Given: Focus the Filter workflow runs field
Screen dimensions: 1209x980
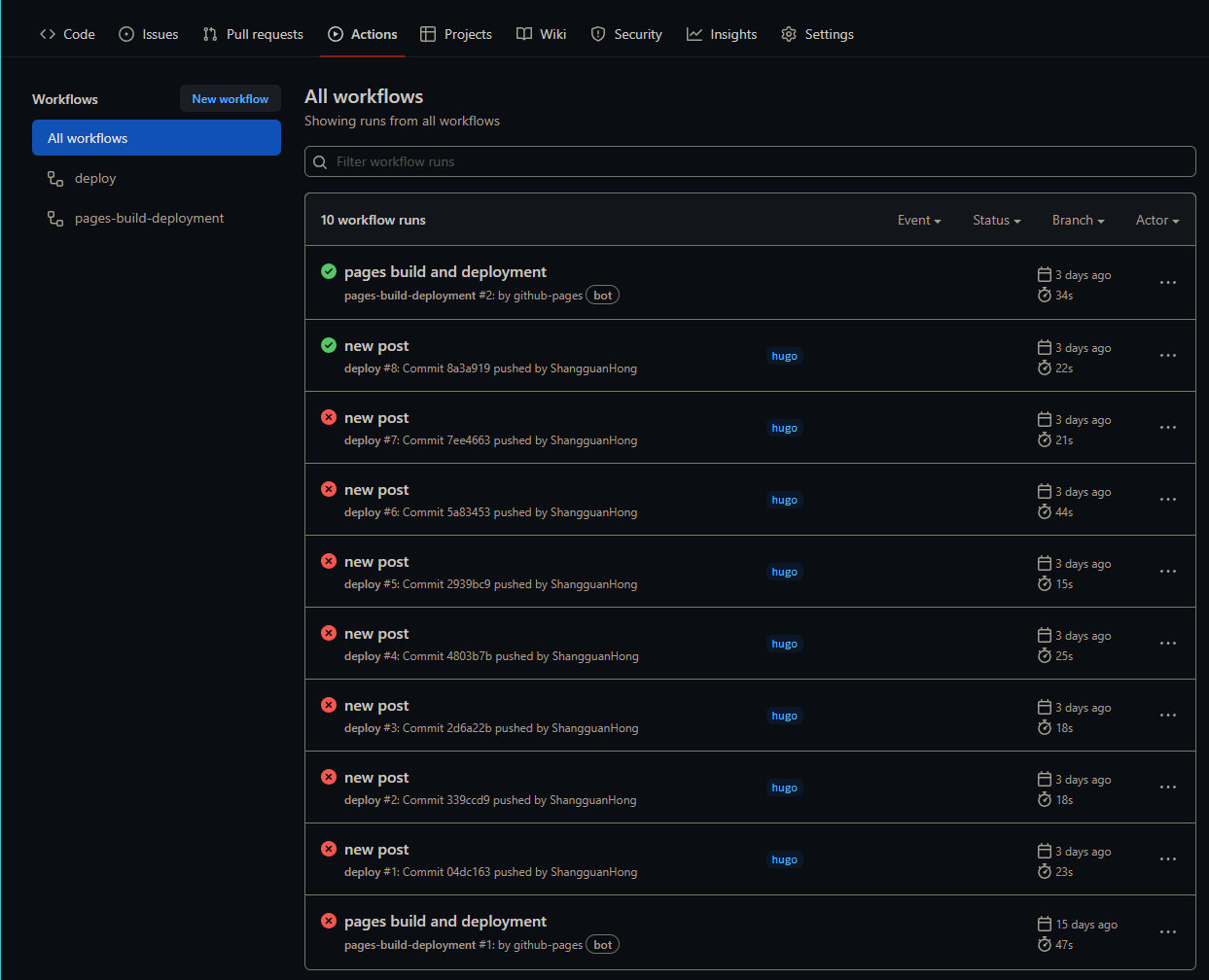Looking at the screenshot, I should point(750,161).
